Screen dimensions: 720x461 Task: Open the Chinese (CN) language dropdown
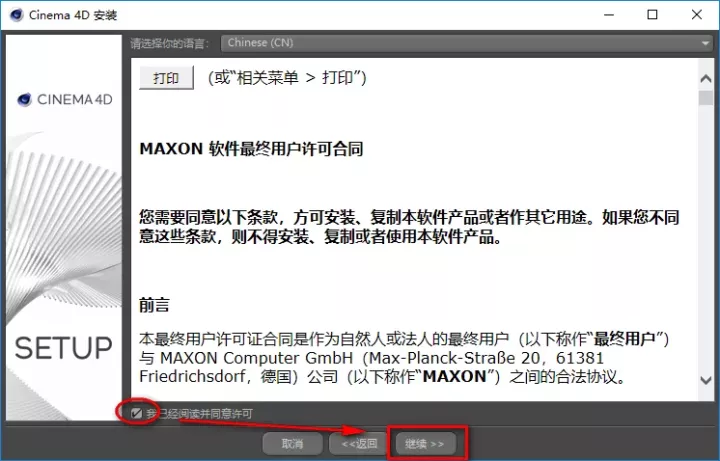pyautogui.click(x=466, y=43)
